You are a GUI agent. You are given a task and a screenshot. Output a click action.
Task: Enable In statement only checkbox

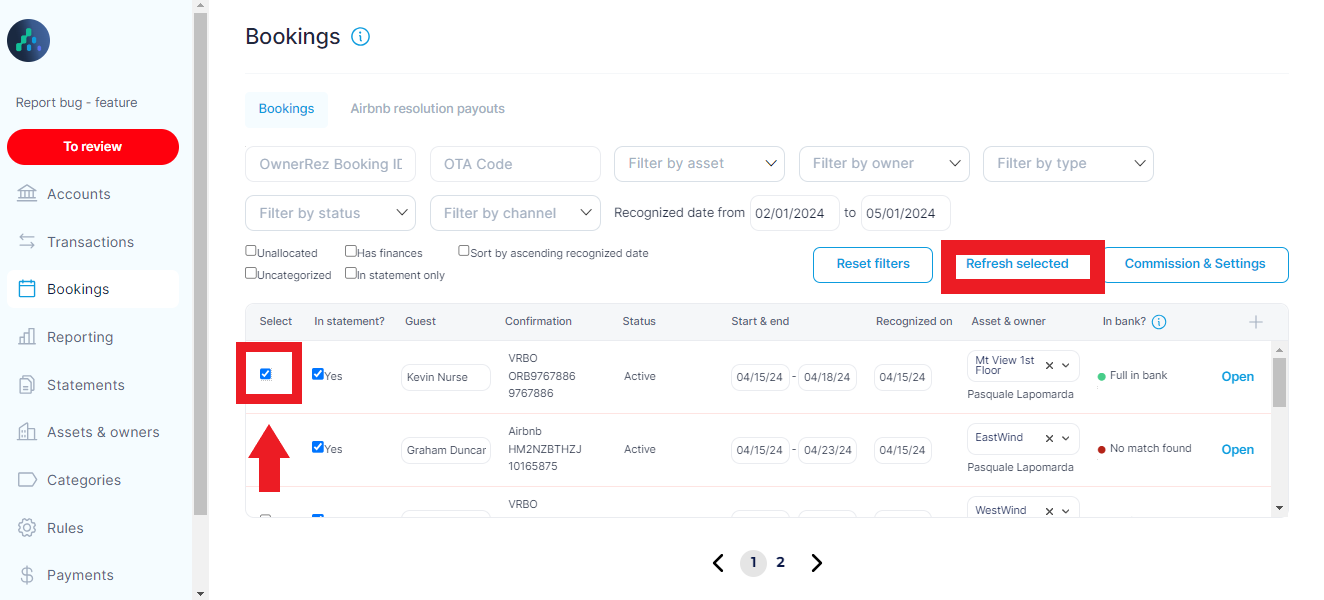[351, 273]
